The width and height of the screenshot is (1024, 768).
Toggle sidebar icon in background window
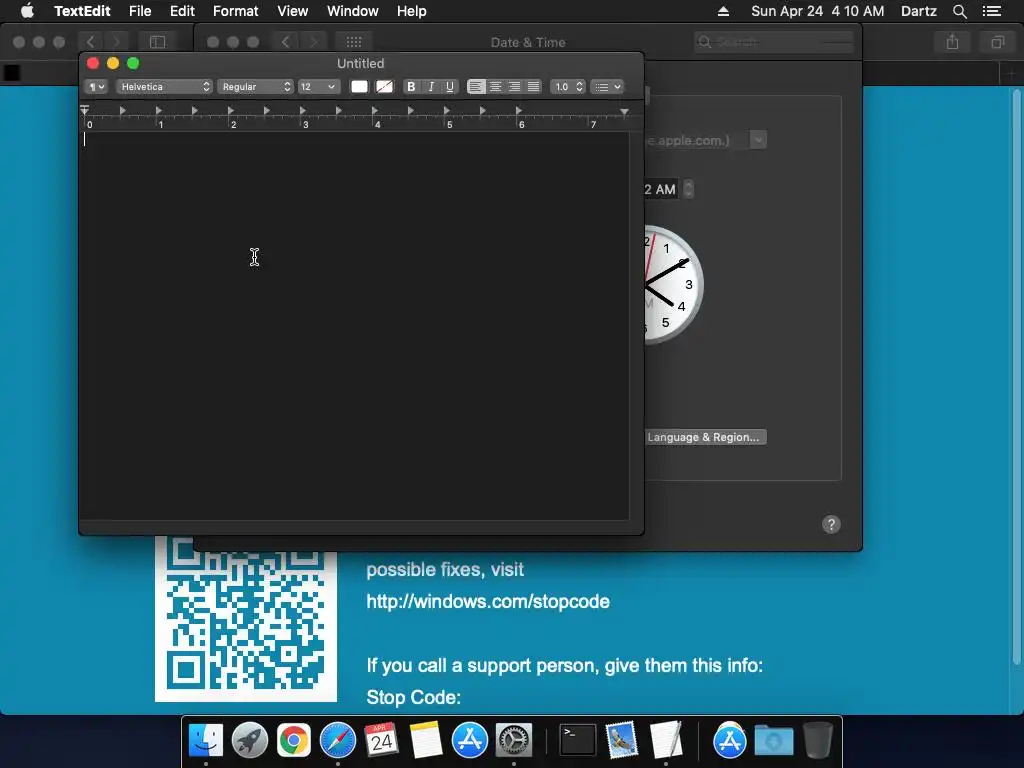[x=157, y=42]
